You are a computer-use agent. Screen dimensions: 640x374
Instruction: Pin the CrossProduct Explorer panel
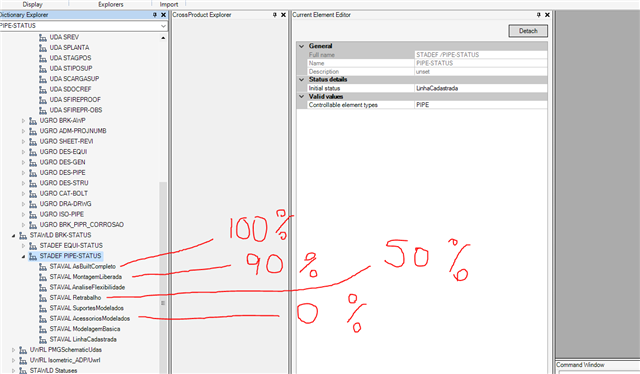tap(275, 15)
